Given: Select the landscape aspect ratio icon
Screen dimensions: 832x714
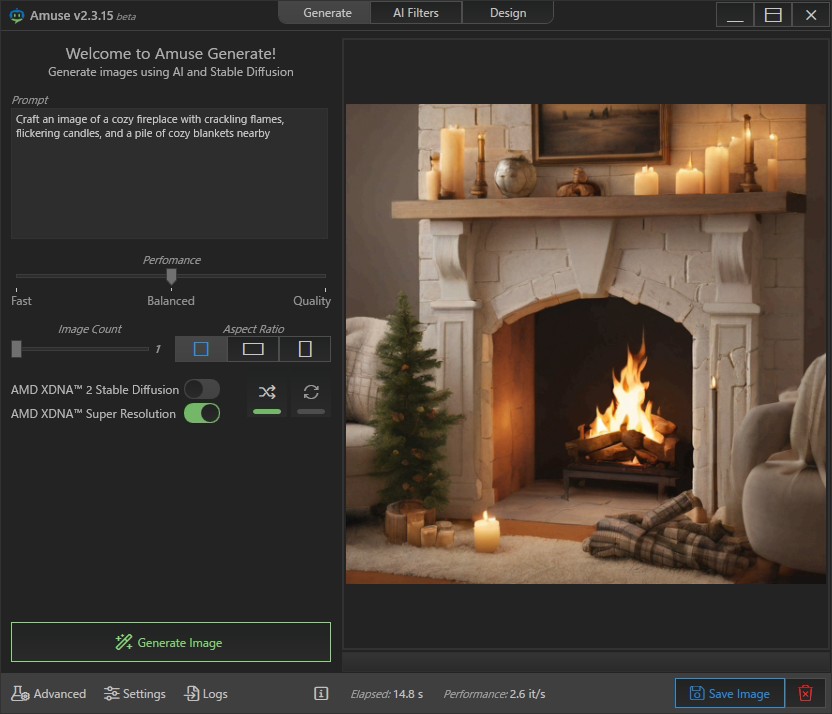Looking at the screenshot, I should click(x=253, y=349).
